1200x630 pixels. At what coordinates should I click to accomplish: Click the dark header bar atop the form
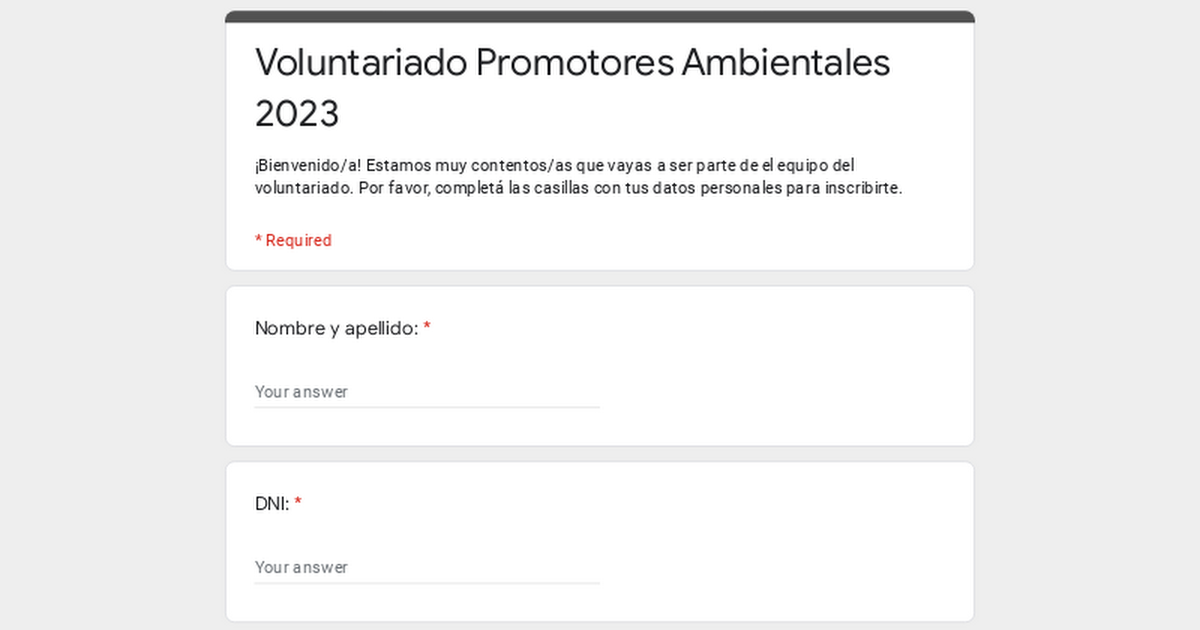600,16
